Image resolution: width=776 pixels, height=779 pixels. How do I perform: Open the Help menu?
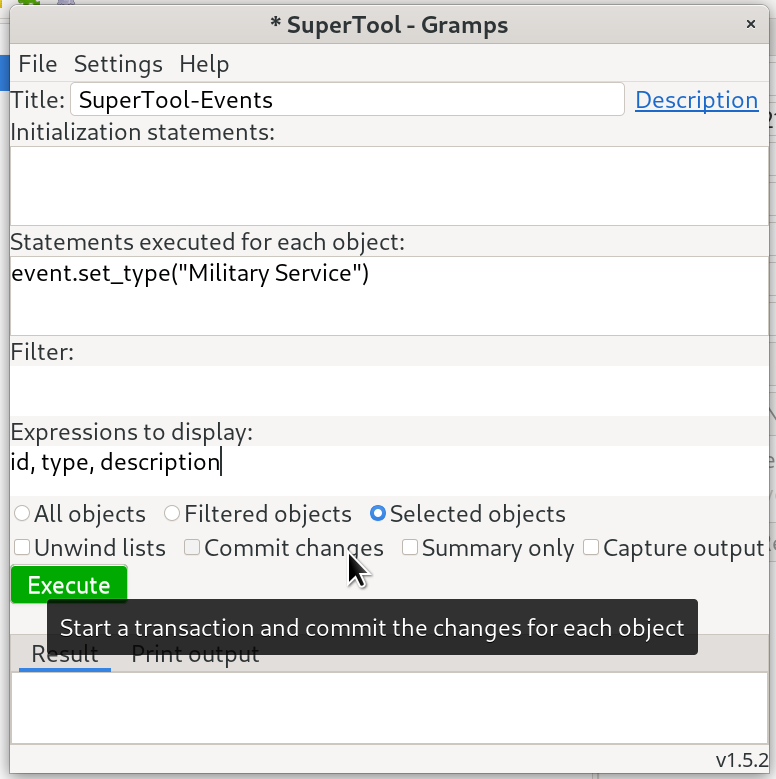coord(204,64)
